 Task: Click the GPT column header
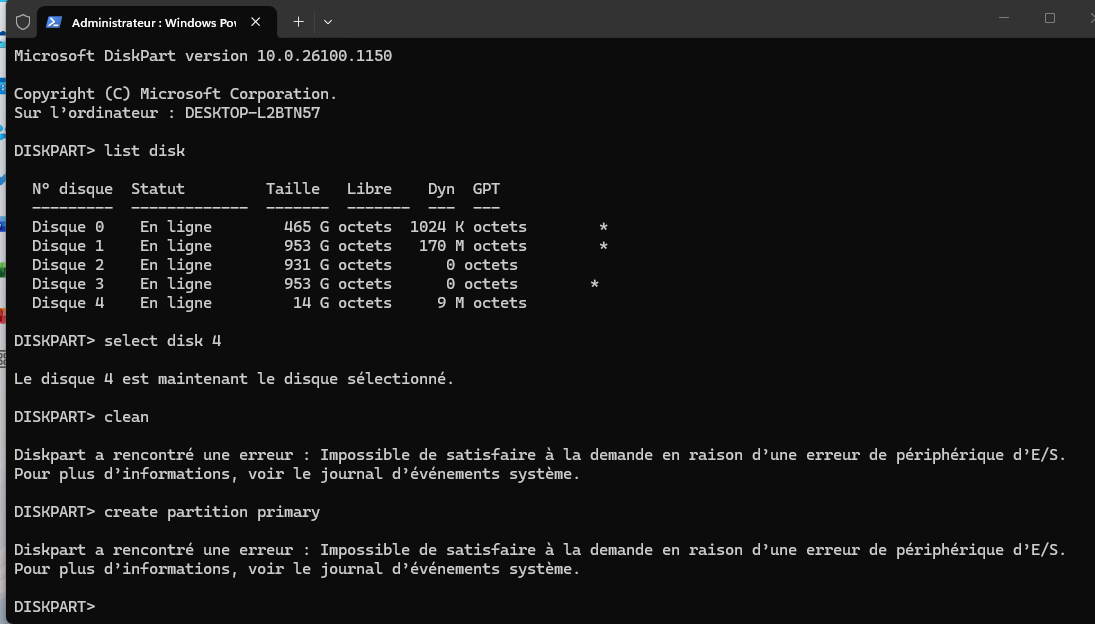[x=486, y=189]
